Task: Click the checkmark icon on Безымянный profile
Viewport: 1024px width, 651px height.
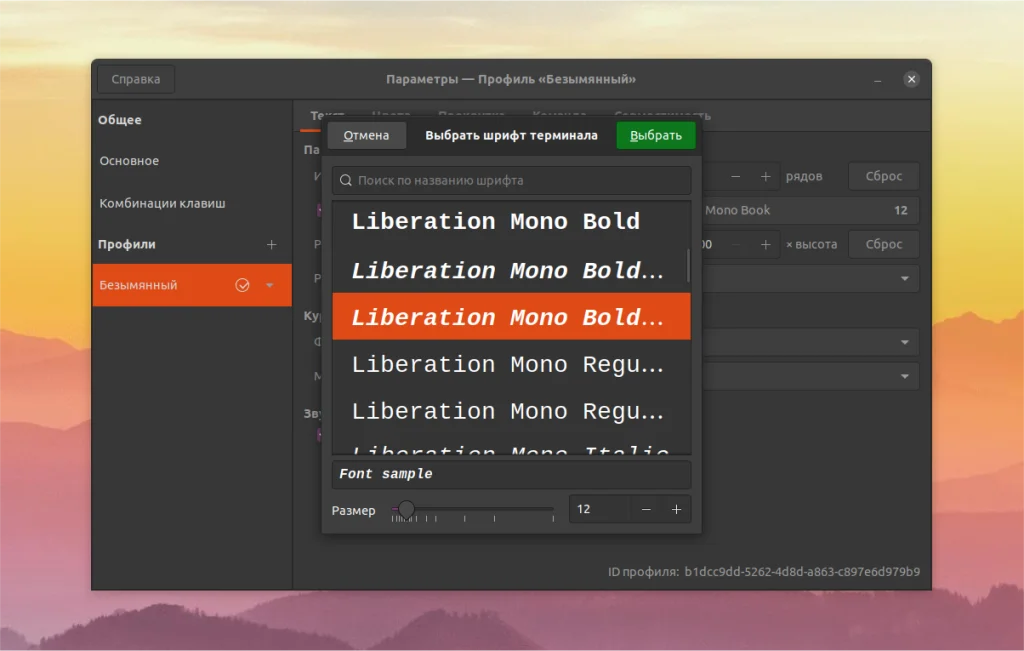Action: point(243,284)
